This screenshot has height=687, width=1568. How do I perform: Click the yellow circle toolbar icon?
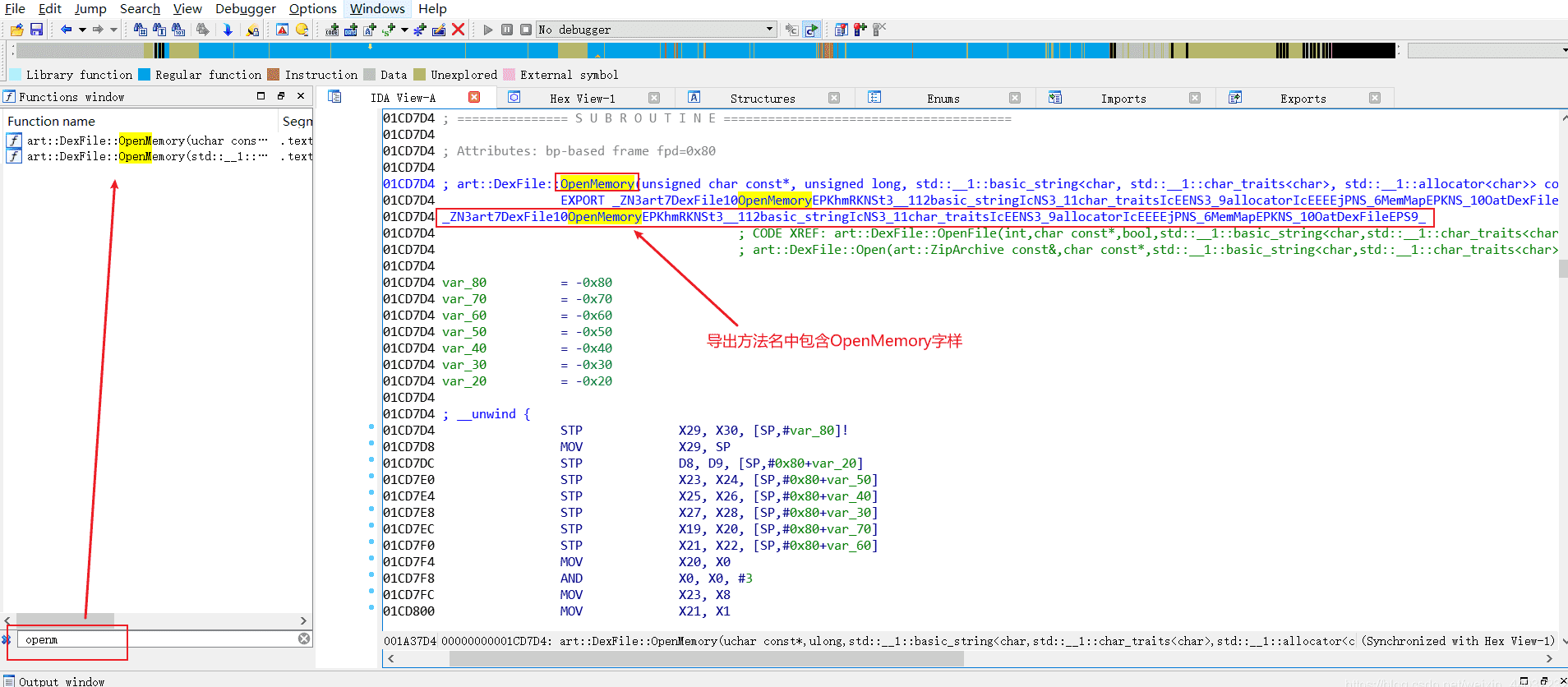[302, 30]
